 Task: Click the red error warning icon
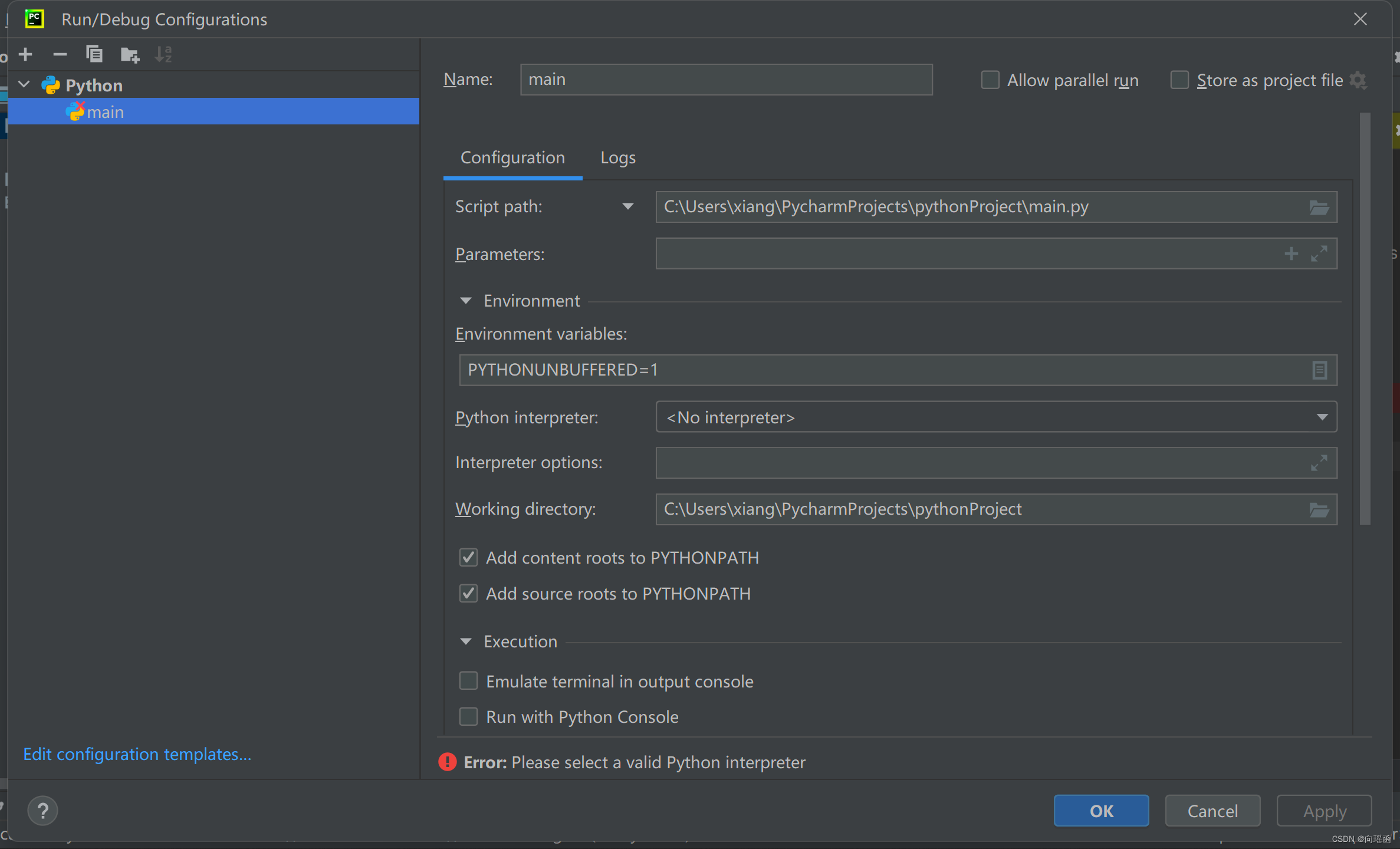[447, 762]
